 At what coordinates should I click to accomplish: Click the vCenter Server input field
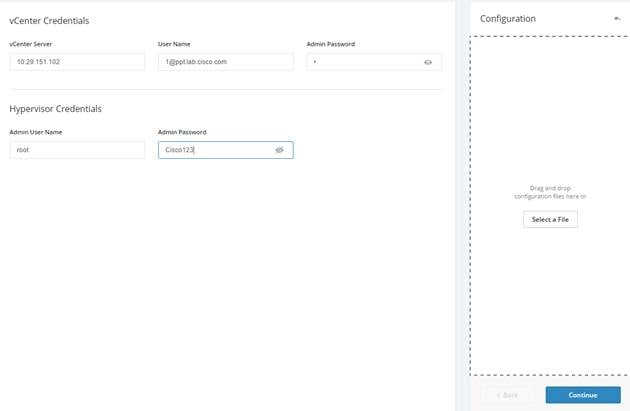pyautogui.click(x=77, y=62)
